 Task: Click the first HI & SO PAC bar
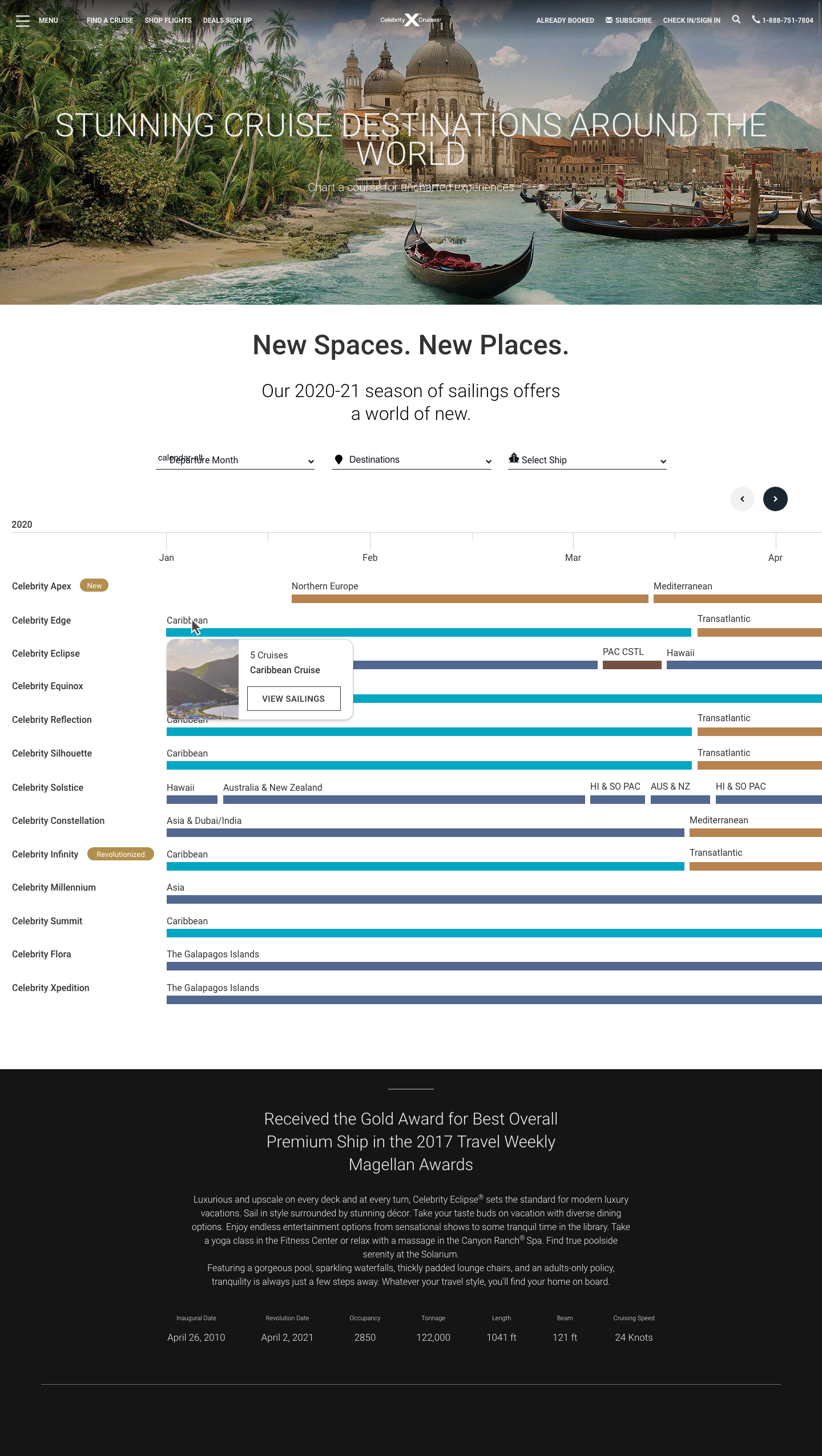pos(618,800)
